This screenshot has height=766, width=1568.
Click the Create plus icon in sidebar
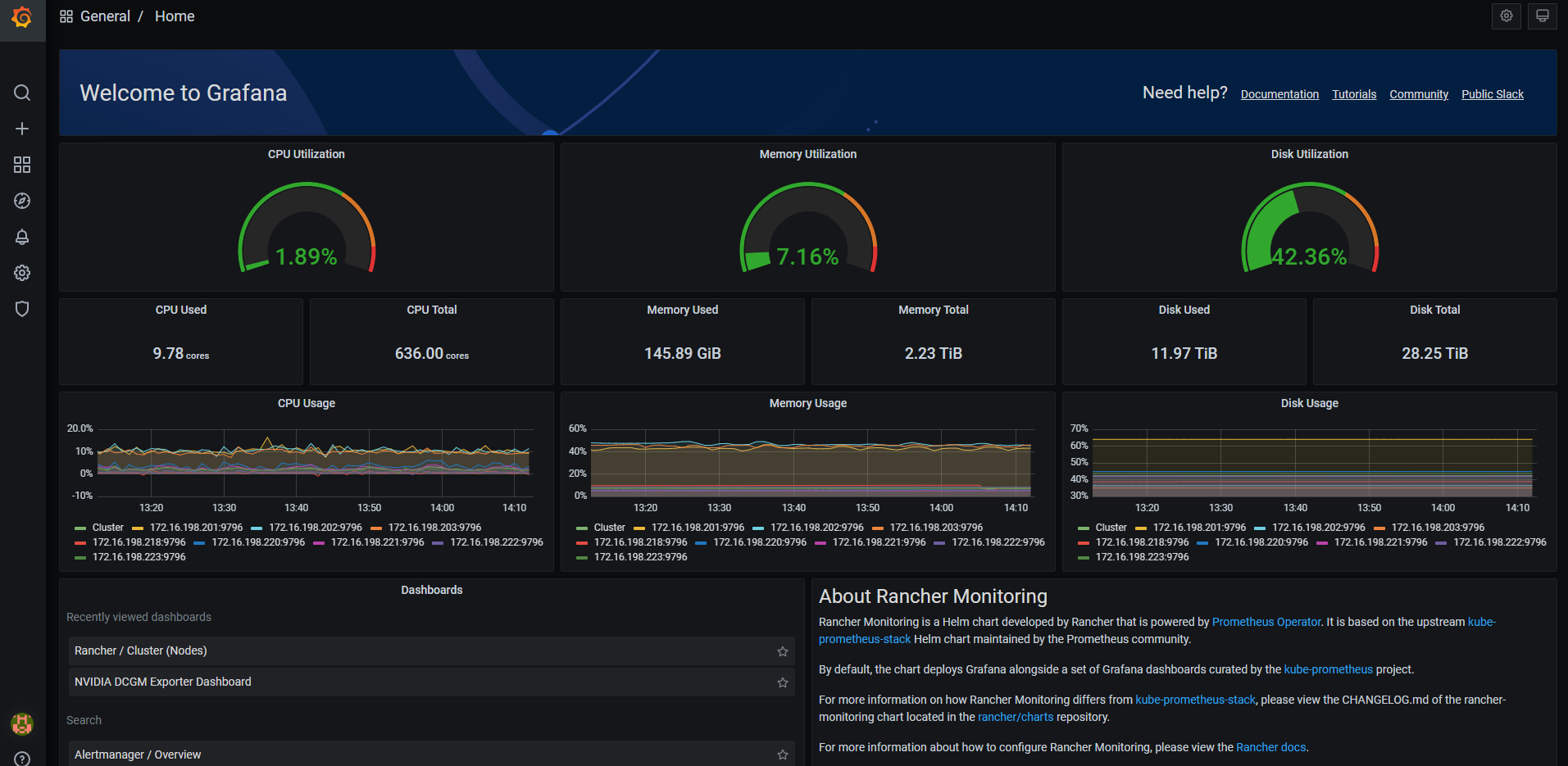[22, 129]
